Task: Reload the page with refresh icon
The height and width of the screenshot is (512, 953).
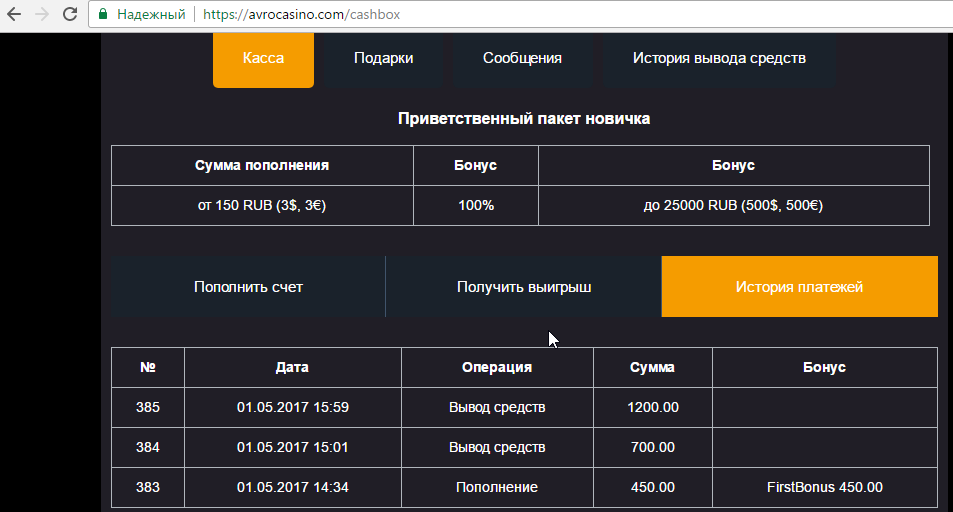Action: 69,15
